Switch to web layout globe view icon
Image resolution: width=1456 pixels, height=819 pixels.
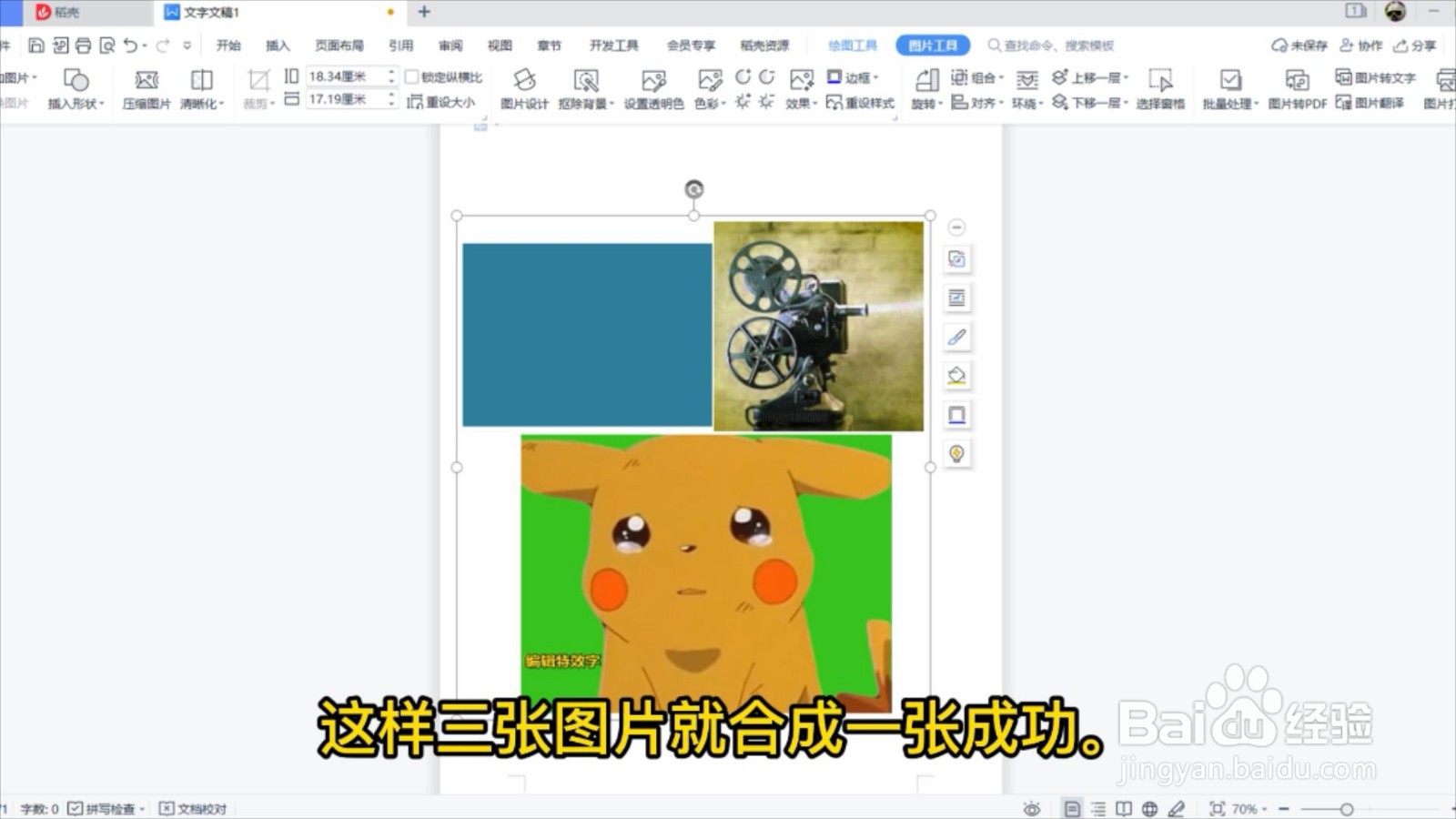coord(1150,808)
